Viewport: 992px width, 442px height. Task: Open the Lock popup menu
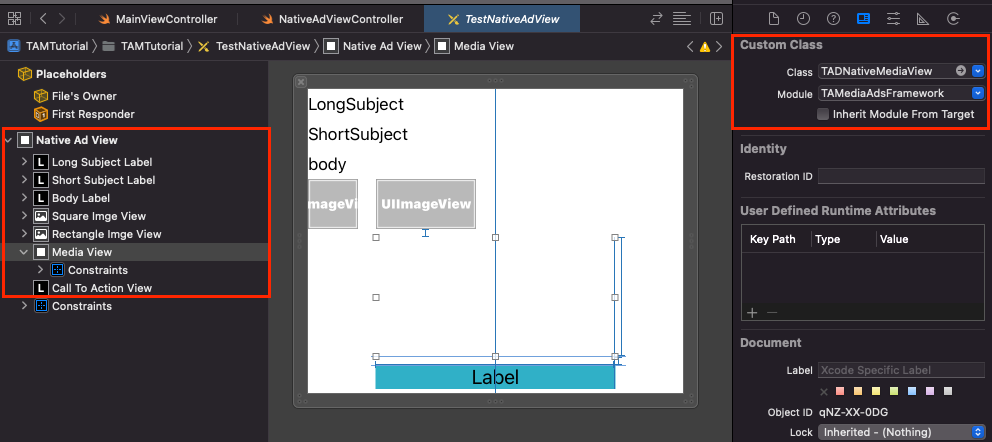[901, 433]
